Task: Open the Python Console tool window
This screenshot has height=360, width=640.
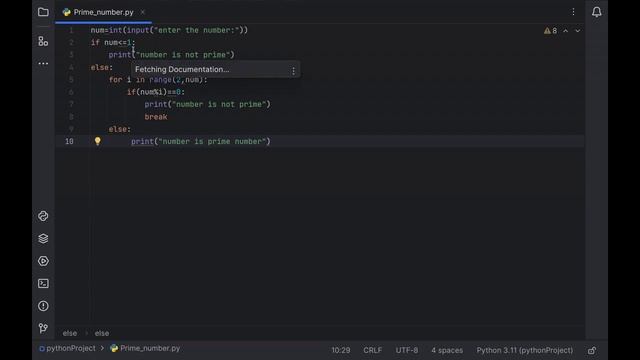Action: [x=43, y=216]
